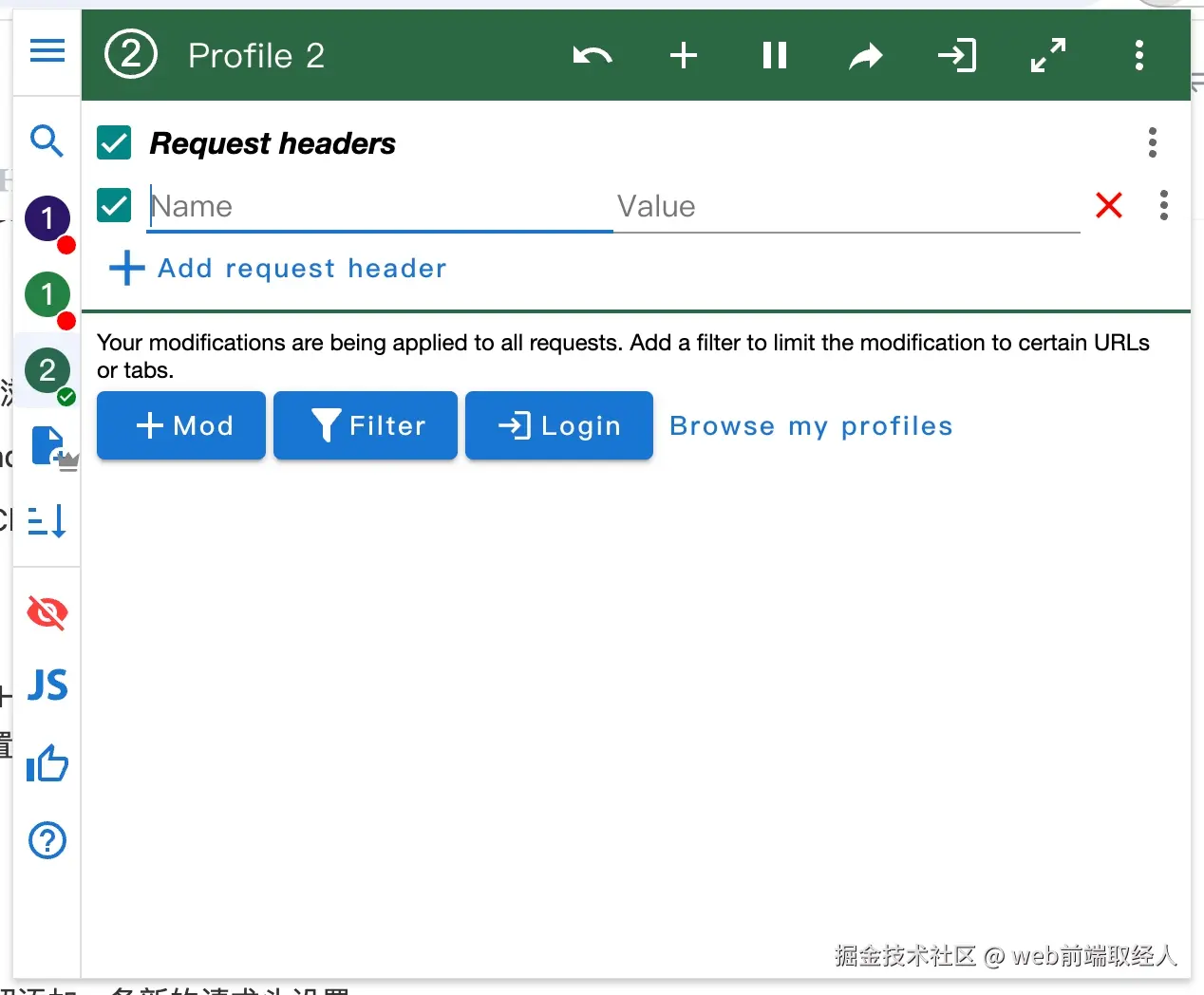Screen dimensions: 1204x995
Task: Click the share arrow icon
Action: (866, 56)
